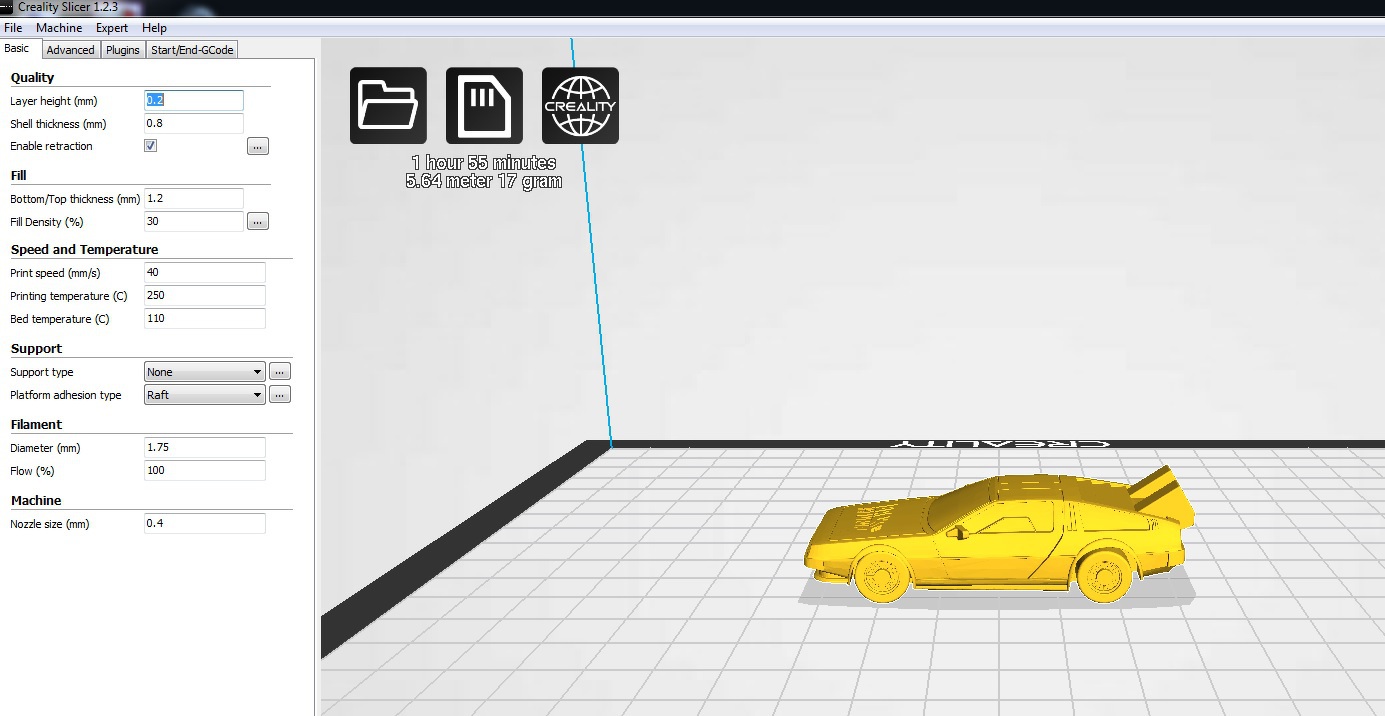Switch to the Advanced tab

[x=70, y=50]
